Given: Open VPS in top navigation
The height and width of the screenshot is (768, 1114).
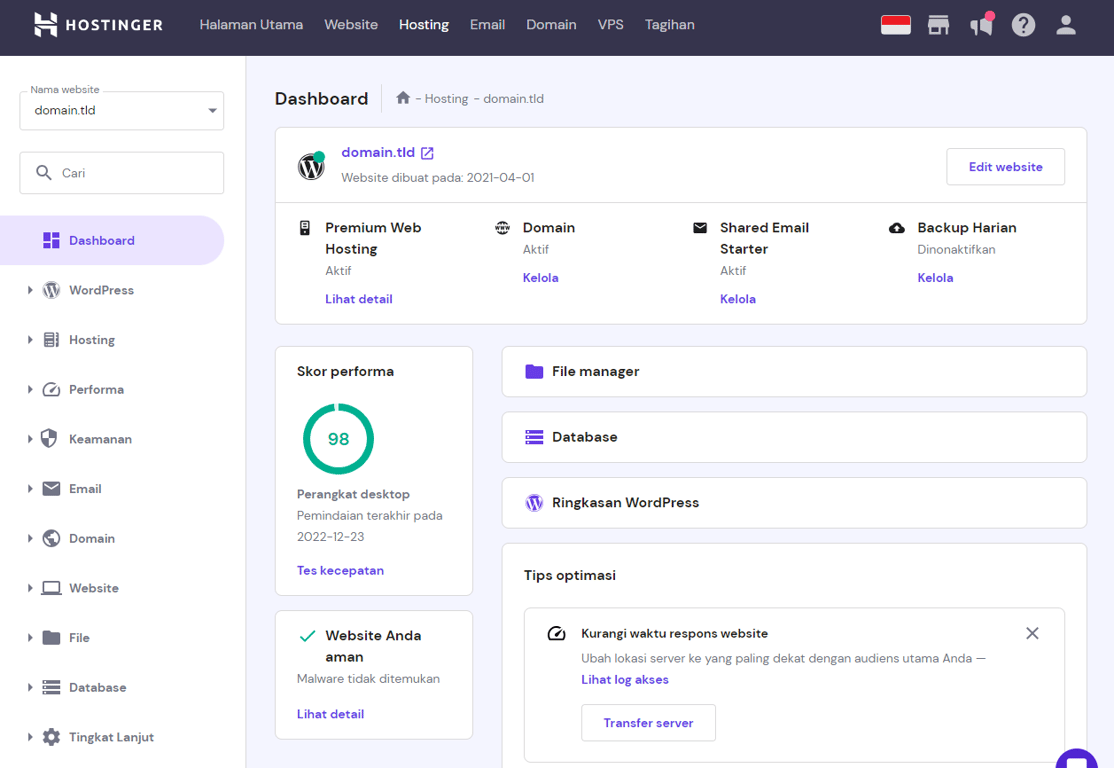Looking at the screenshot, I should coord(610,25).
